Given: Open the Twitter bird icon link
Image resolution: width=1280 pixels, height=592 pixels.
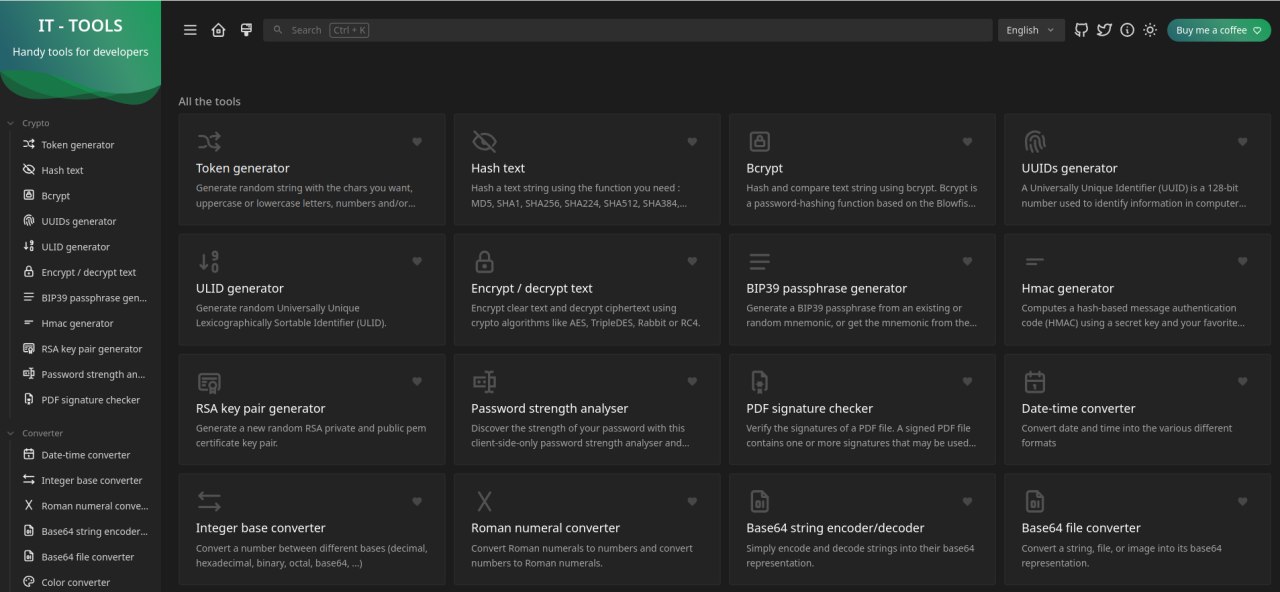Looking at the screenshot, I should [x=1104, y=30].
